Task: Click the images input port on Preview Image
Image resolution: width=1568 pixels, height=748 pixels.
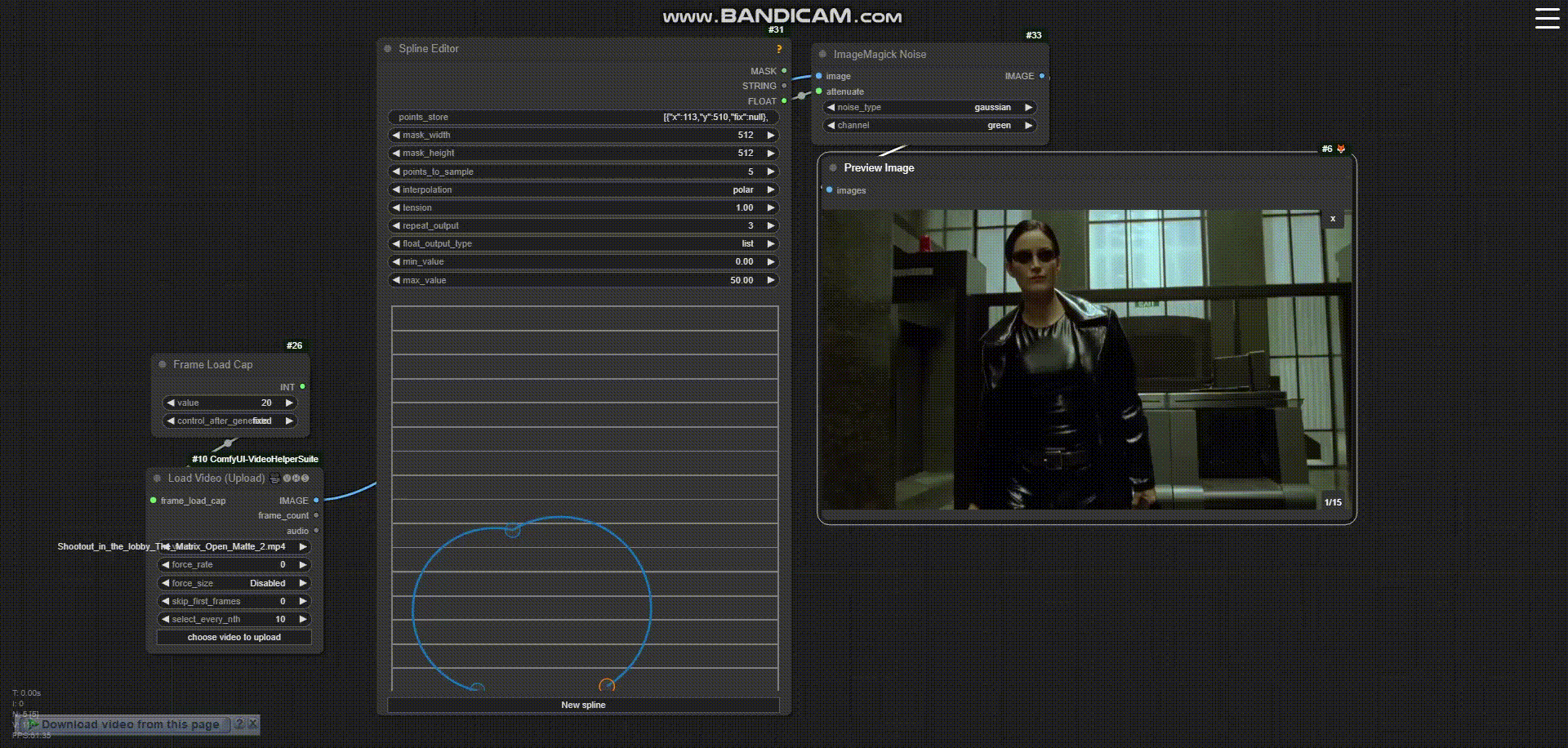Action: coord(829,190)
